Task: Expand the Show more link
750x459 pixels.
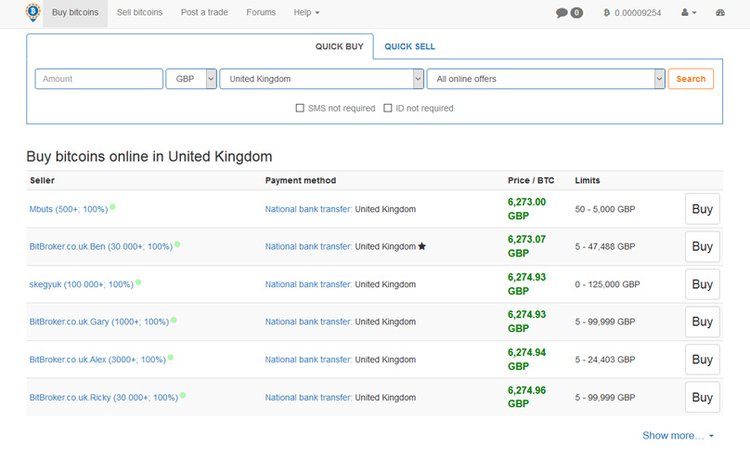Action: pos(678,436)
